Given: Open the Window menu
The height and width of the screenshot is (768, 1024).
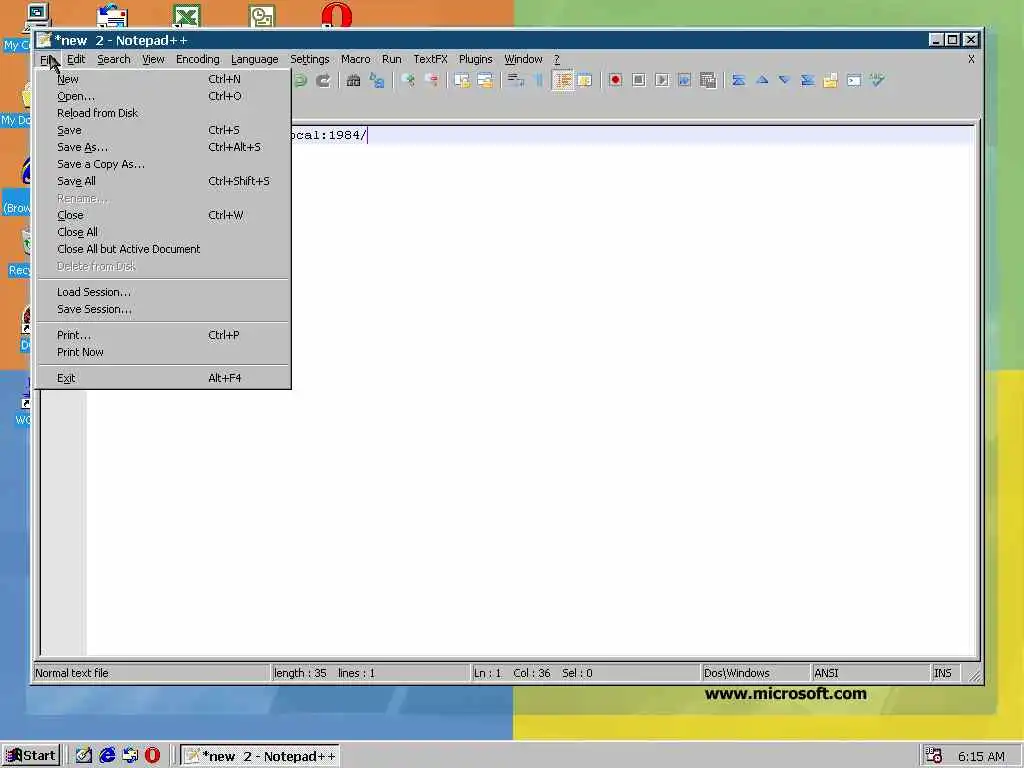Looking at the screenshot, I should click(x=523, y=59).
